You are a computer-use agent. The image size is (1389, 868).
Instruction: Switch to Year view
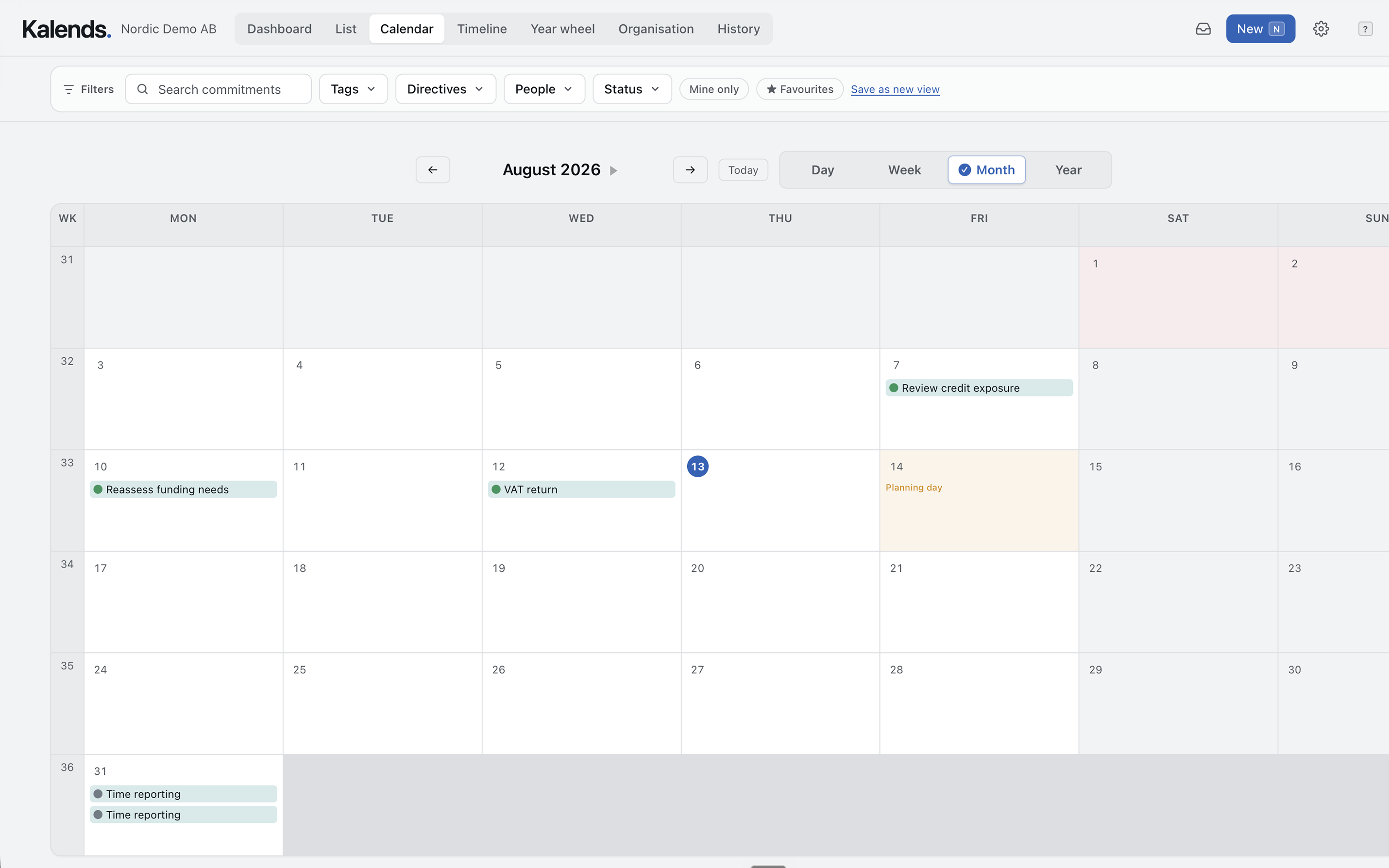[1068, 170]
